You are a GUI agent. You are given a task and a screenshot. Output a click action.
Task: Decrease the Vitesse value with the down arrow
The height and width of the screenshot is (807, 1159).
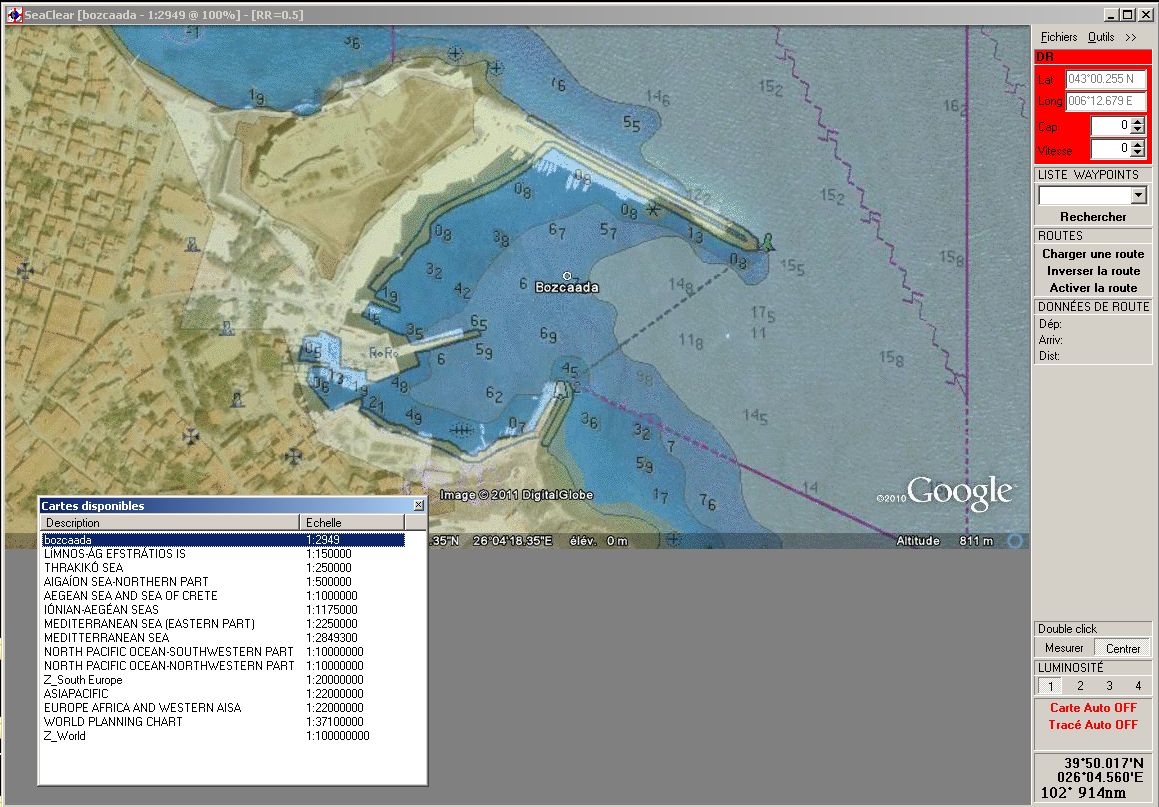1138,153
